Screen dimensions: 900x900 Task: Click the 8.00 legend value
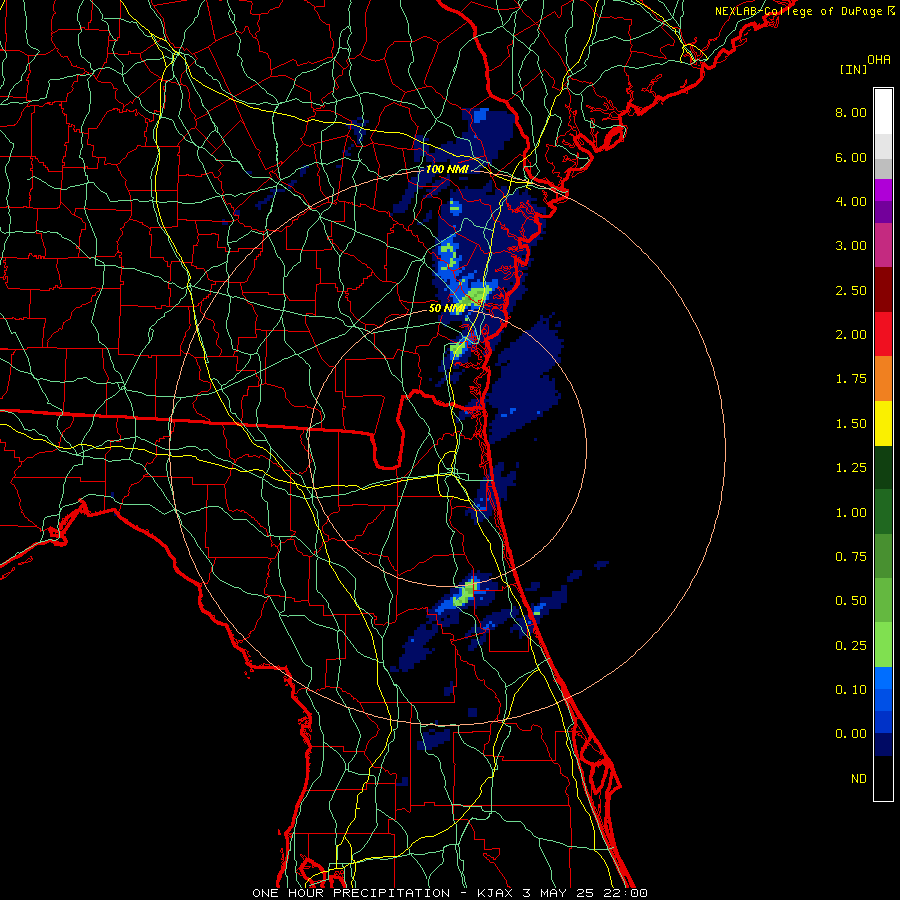[851, 112]
